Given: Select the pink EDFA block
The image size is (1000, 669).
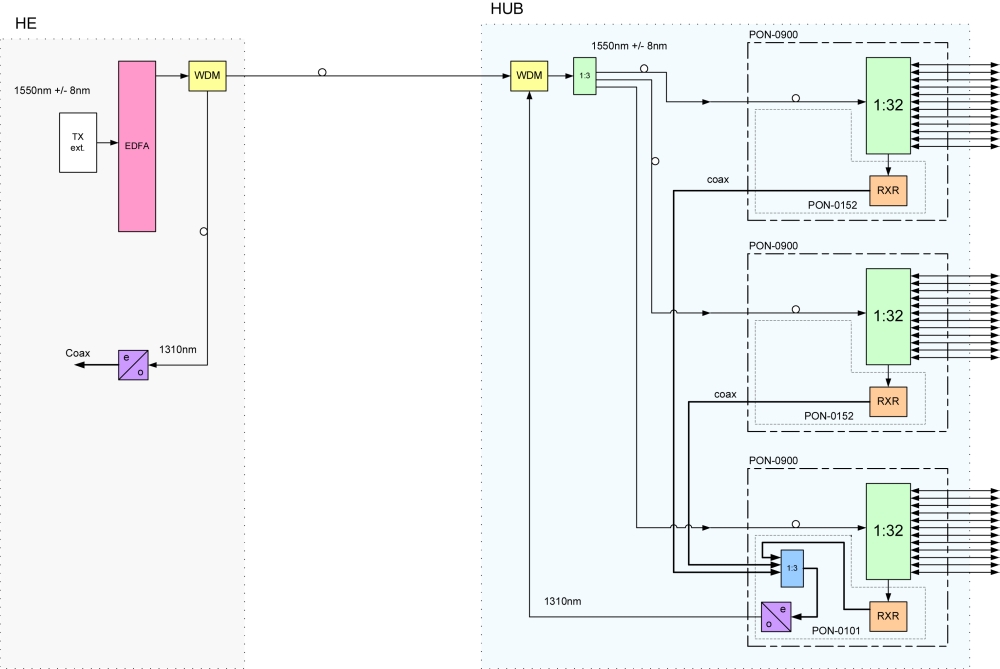Looking at the screenshot, I should tap(137, 146).
